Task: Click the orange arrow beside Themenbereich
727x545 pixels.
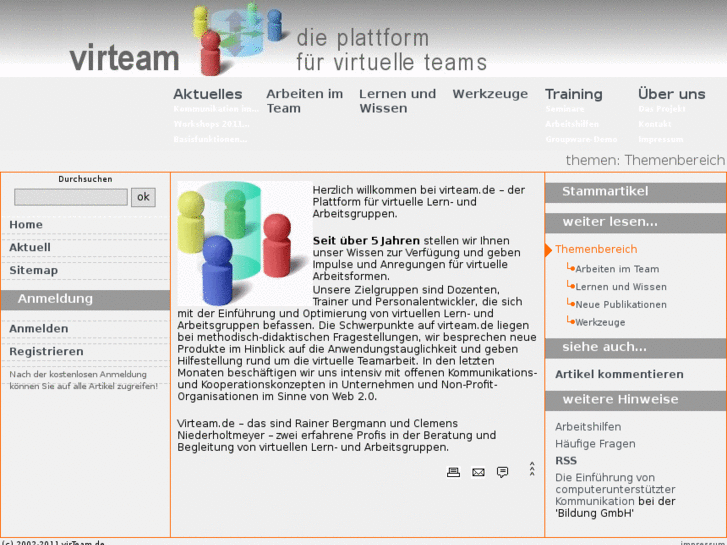Action: point(548,250)
